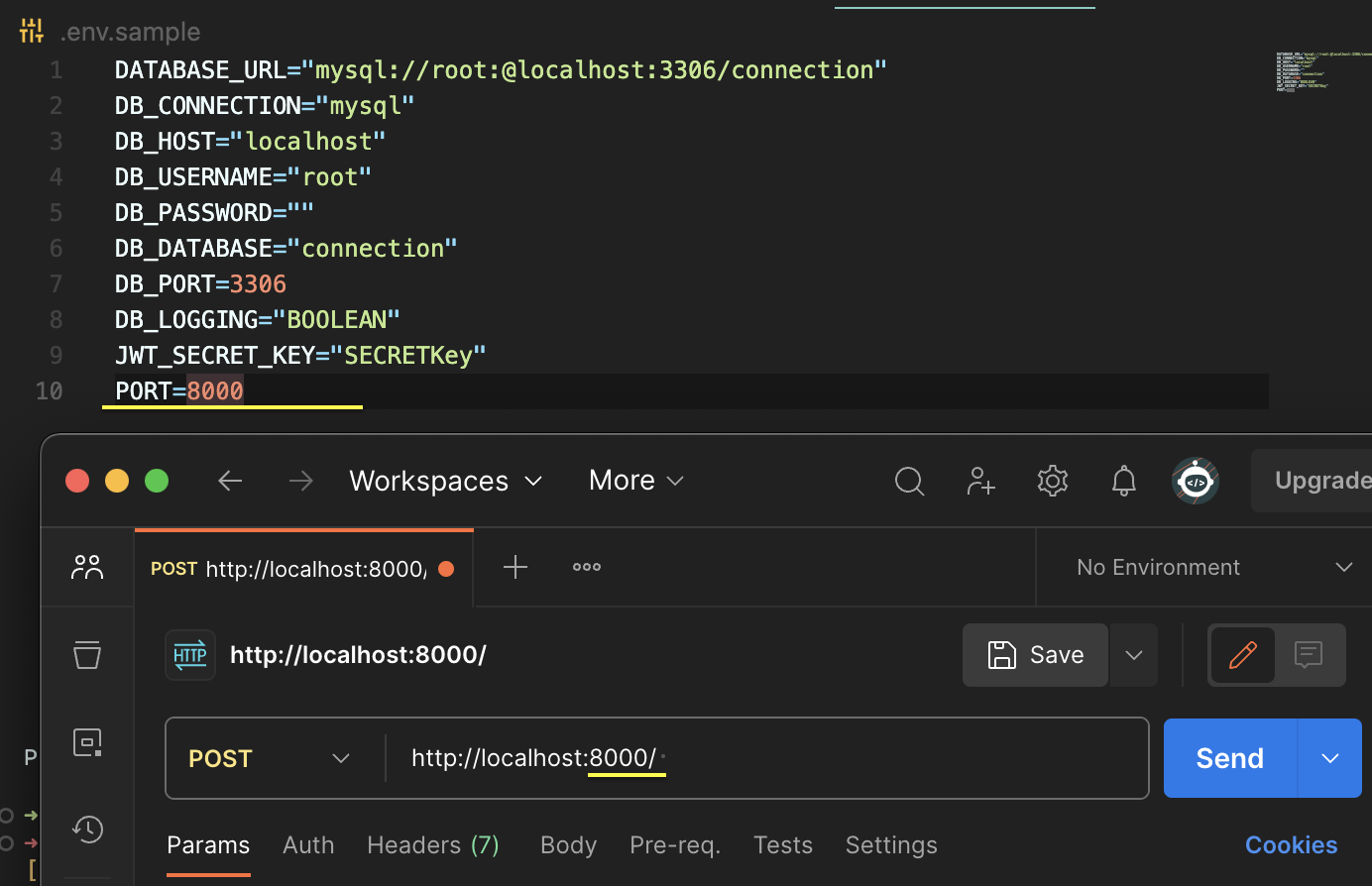Close the unsaved POST tab orange dot

(x=446, y=568)
